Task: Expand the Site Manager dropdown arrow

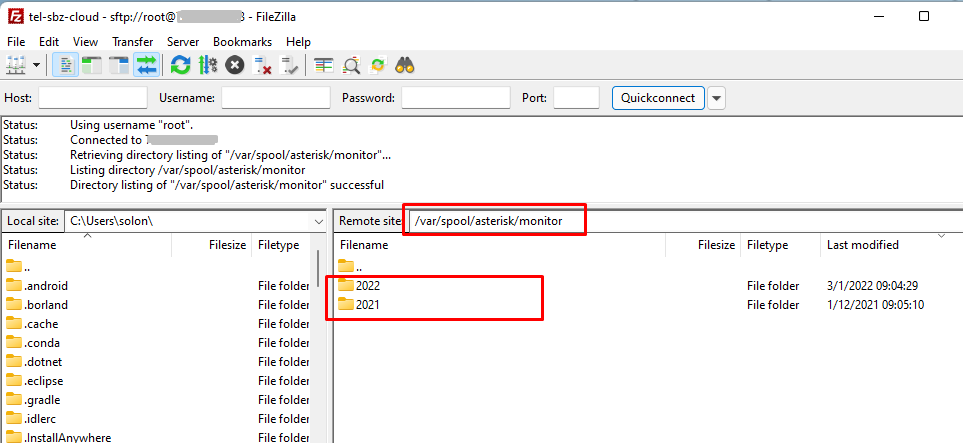Action: click(37, 65)
